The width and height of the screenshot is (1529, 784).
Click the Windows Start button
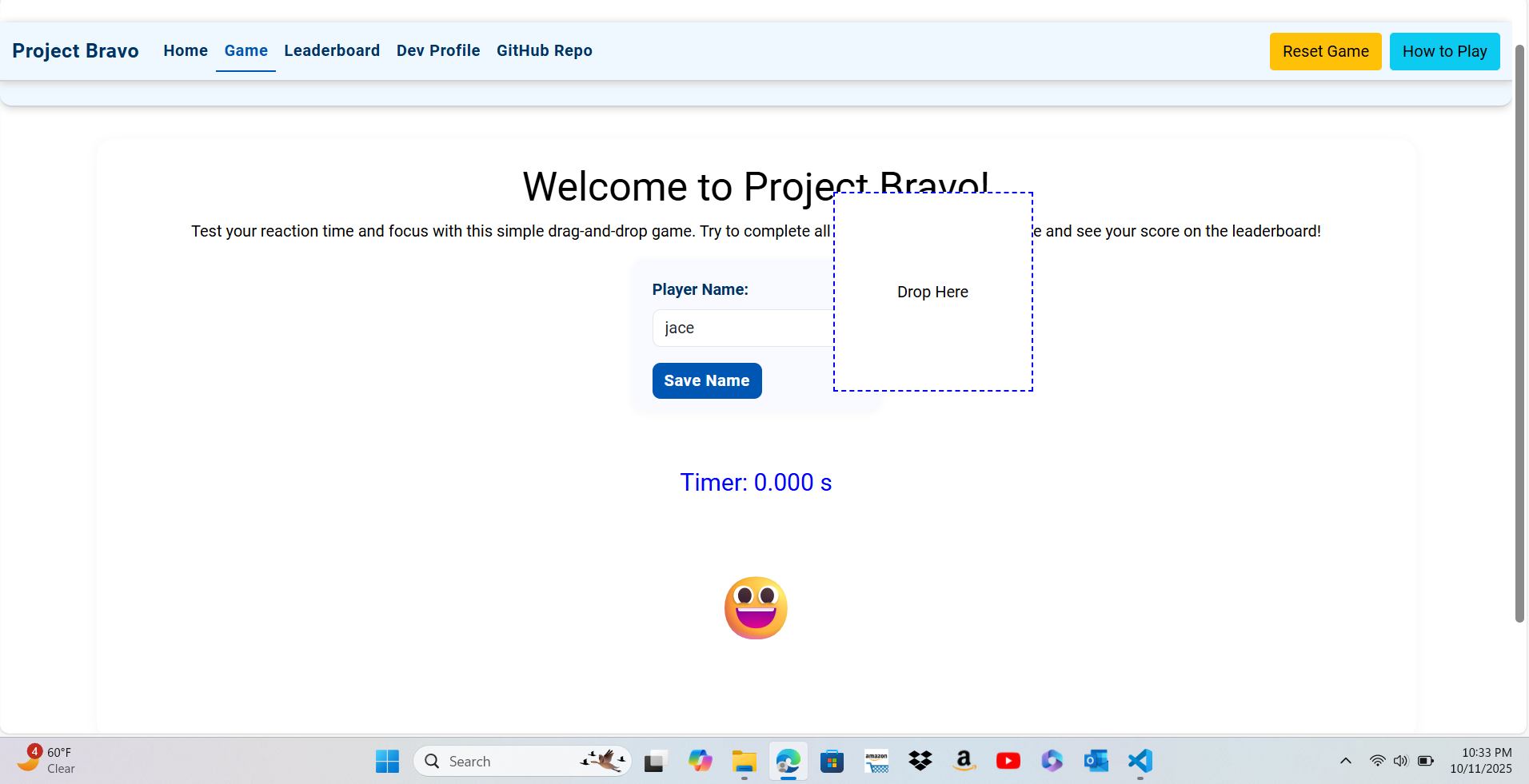(x=387, y=761)
